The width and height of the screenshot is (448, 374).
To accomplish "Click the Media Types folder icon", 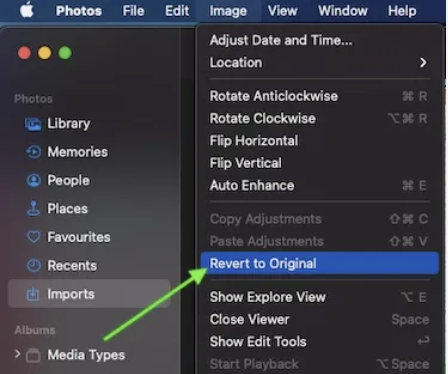I will pos(33,355).
